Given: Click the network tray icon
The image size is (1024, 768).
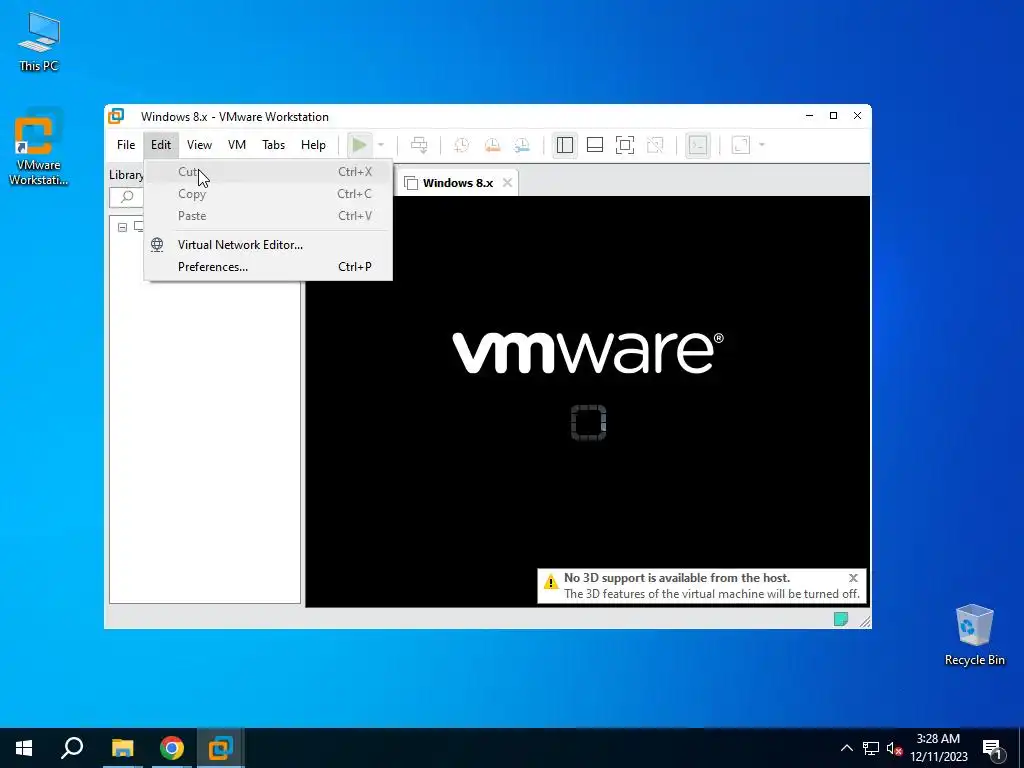Looking at the screenshot, I should 871,748.
